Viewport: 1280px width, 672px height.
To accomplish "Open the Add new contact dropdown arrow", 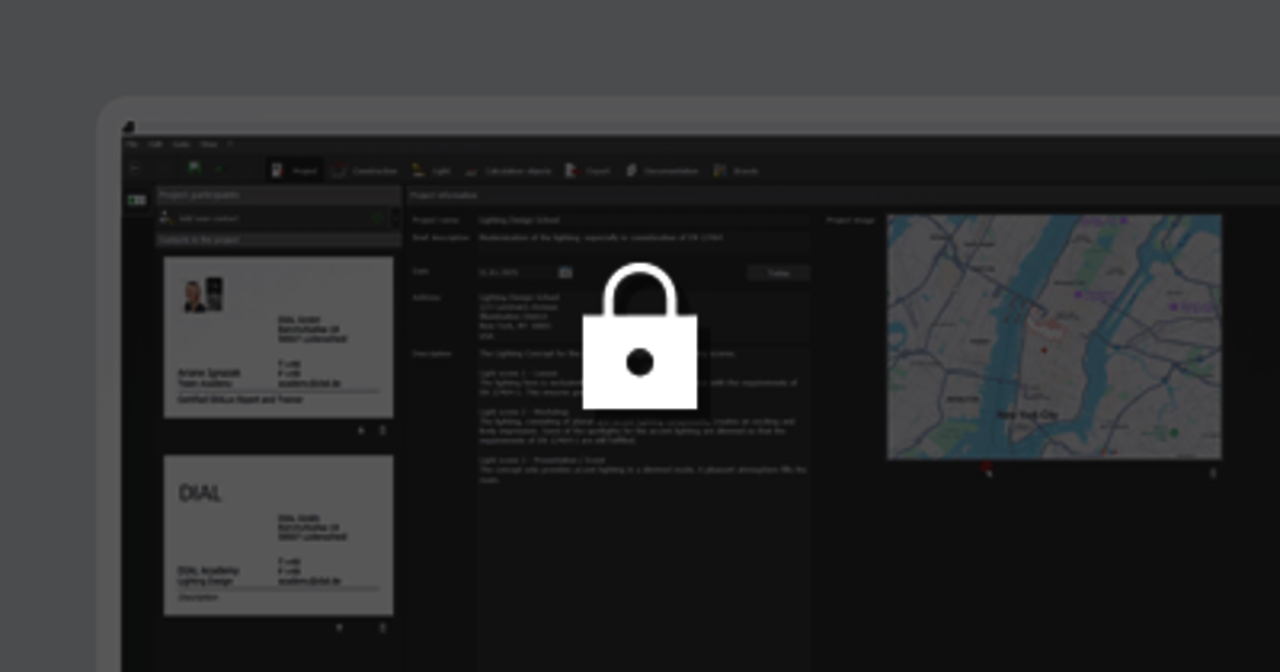I will click(394, 218).
